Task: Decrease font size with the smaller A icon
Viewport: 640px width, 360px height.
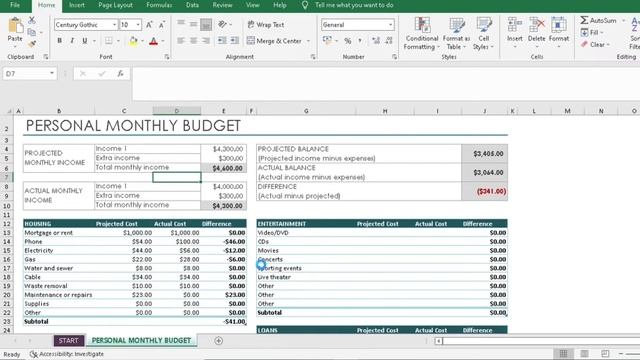Action: (x=162, y=25)
